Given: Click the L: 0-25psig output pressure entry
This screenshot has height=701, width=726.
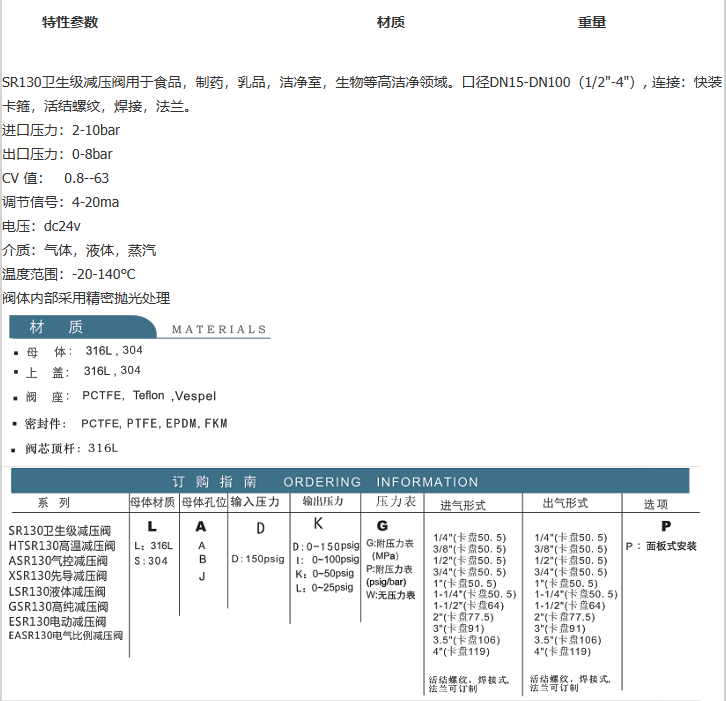Looking at the screenshot, I should pyautogui.click(x=325, y=588).
